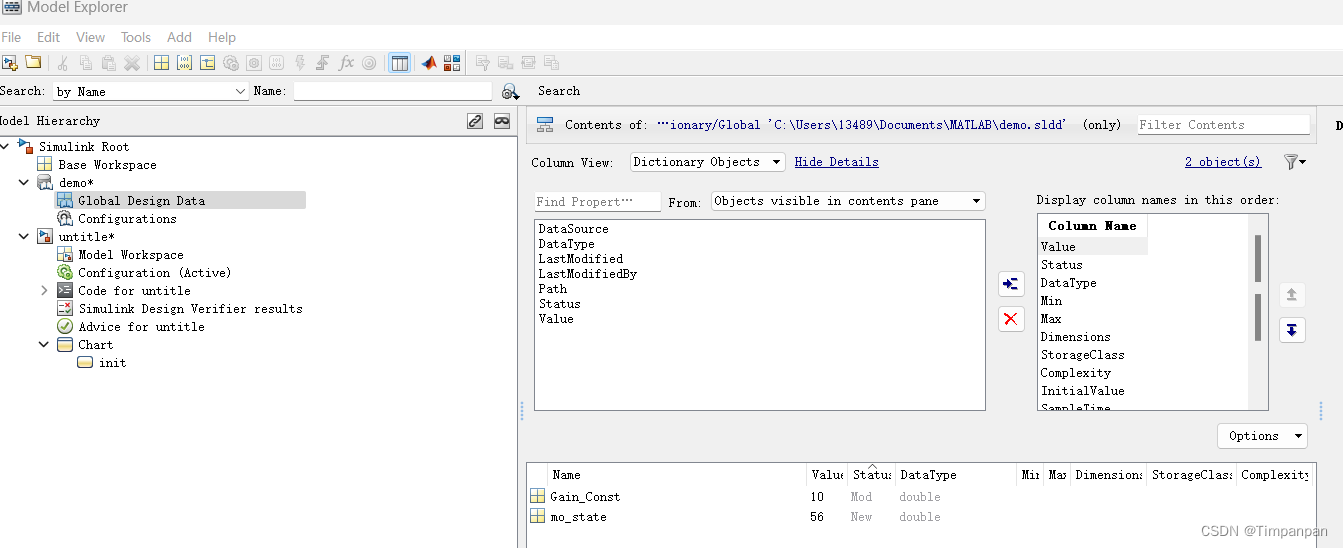Click the Hide Details link

(x=836, y=162)
